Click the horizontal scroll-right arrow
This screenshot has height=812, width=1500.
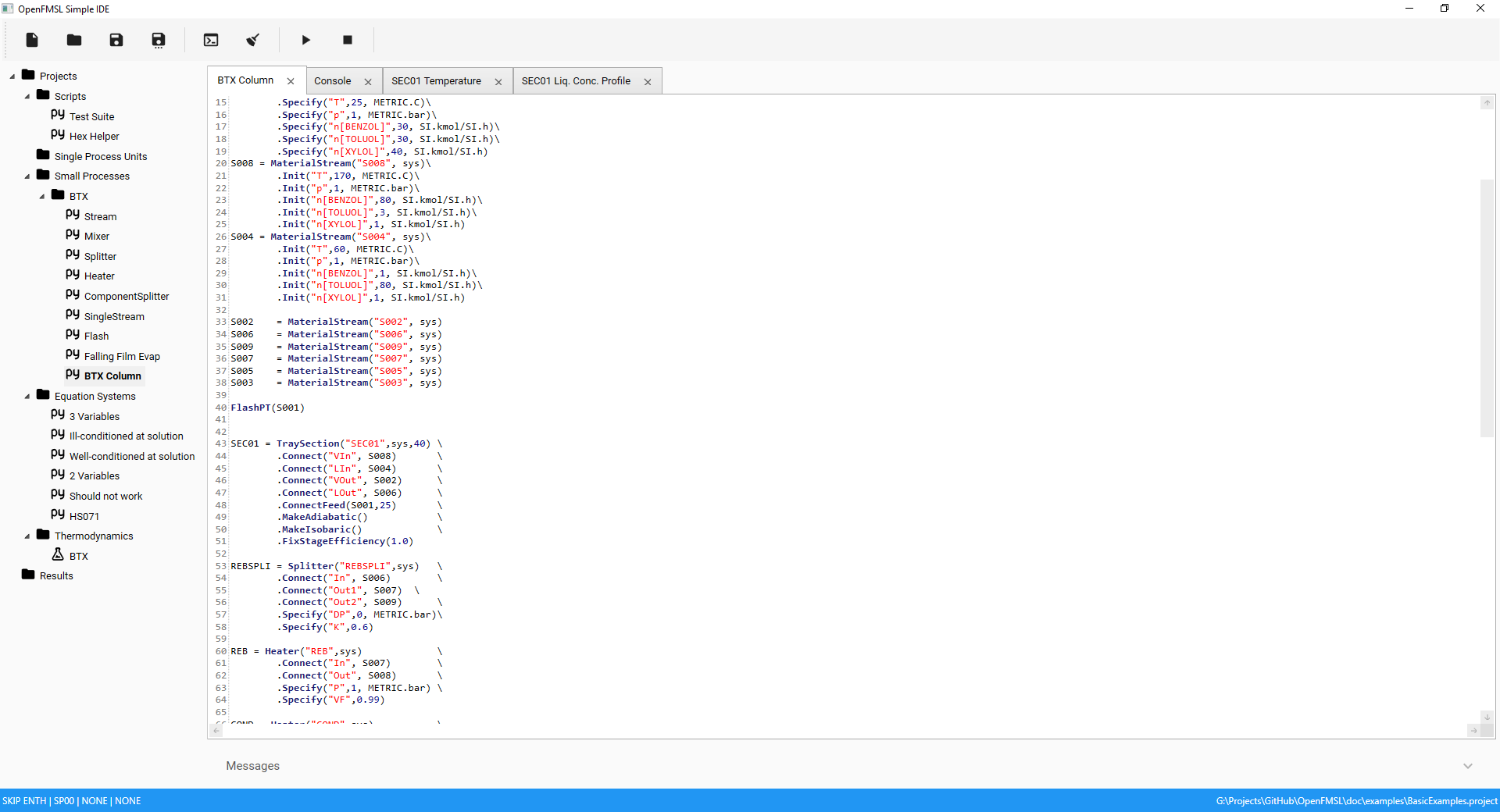[1473, 731]
